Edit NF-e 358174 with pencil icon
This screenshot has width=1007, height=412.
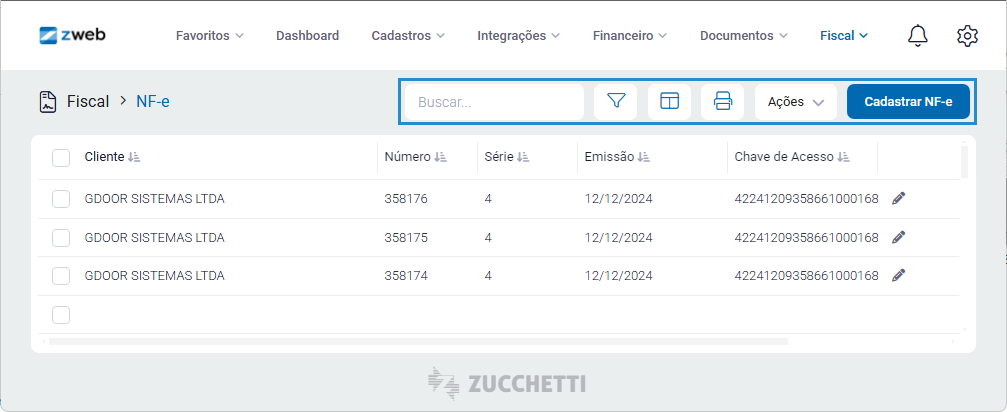[x=898, y=275]
